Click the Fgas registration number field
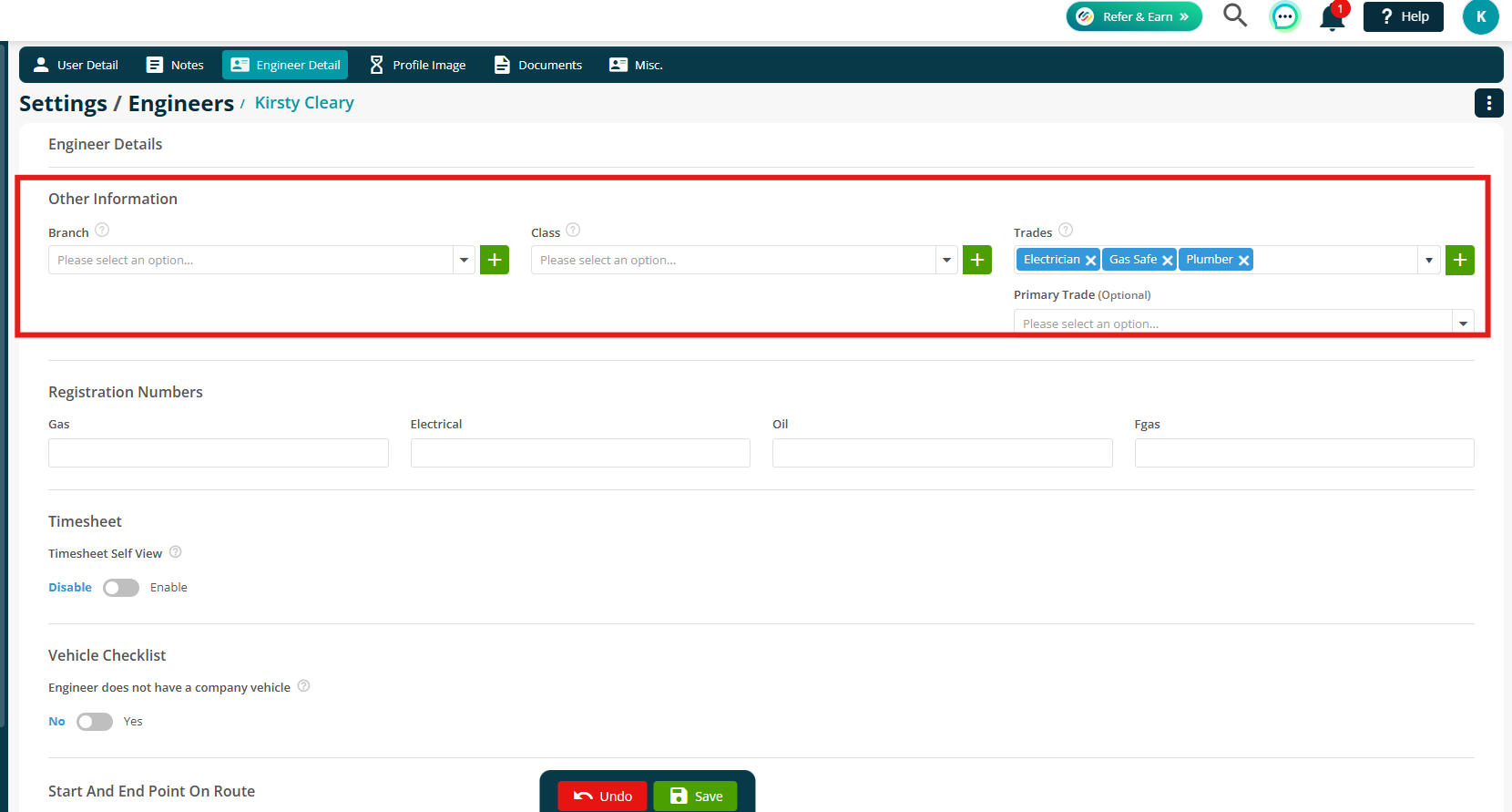Screen dimensions: 1512x812 (x=1304, y=453)
